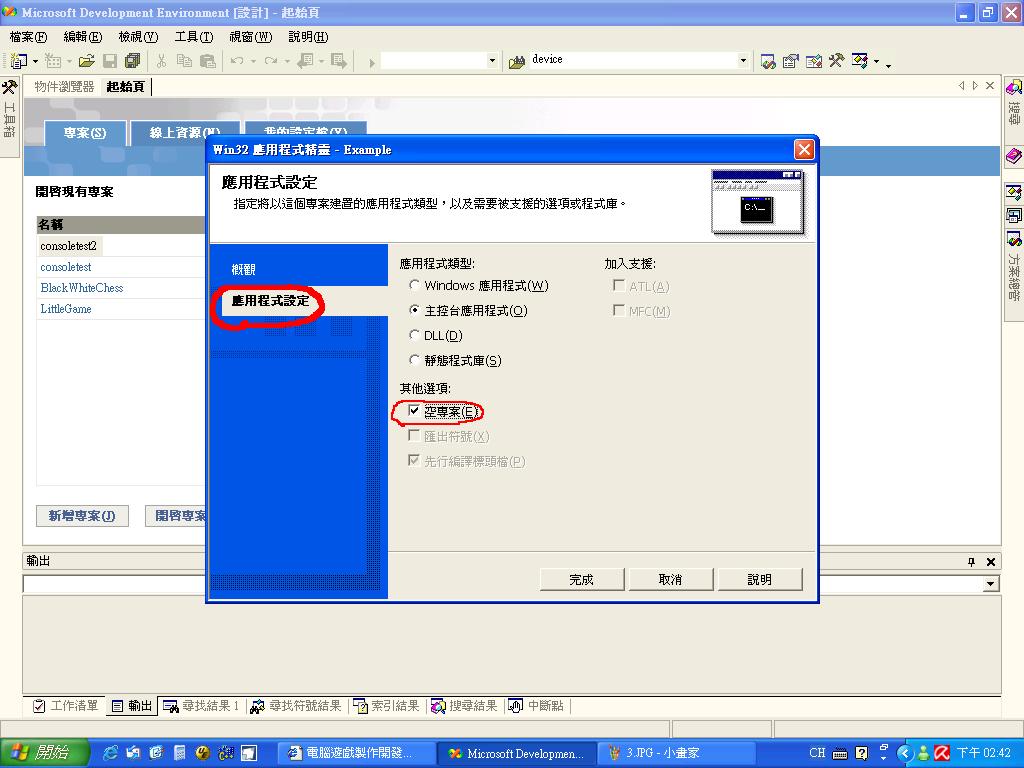This screenshot has width=1024, height=768.
Task: Click the 取消 button
Action: (x=670, y=579)
